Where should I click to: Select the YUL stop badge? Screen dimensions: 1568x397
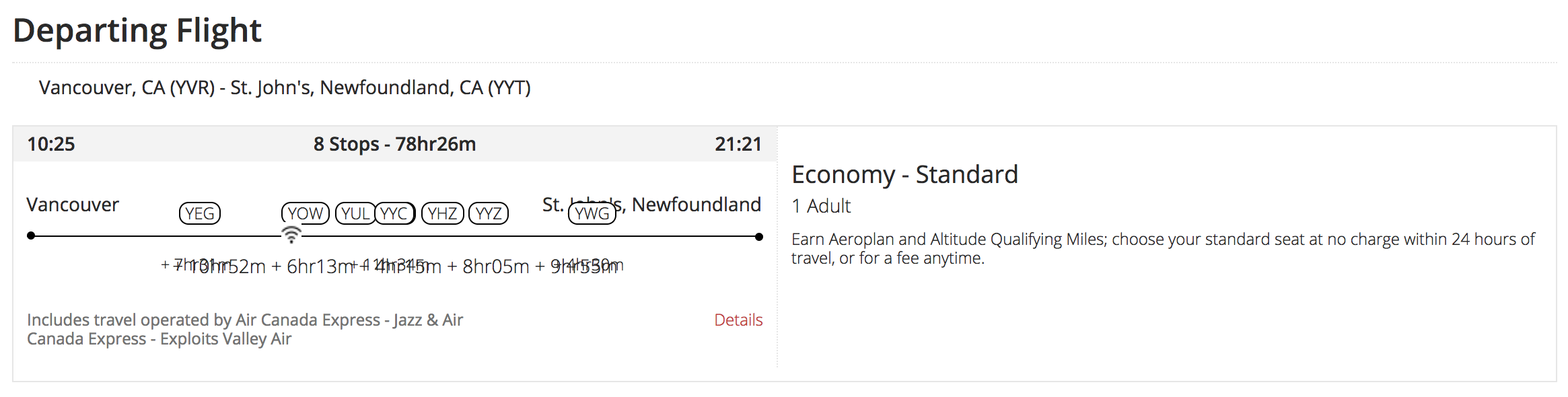pos(355,213)
